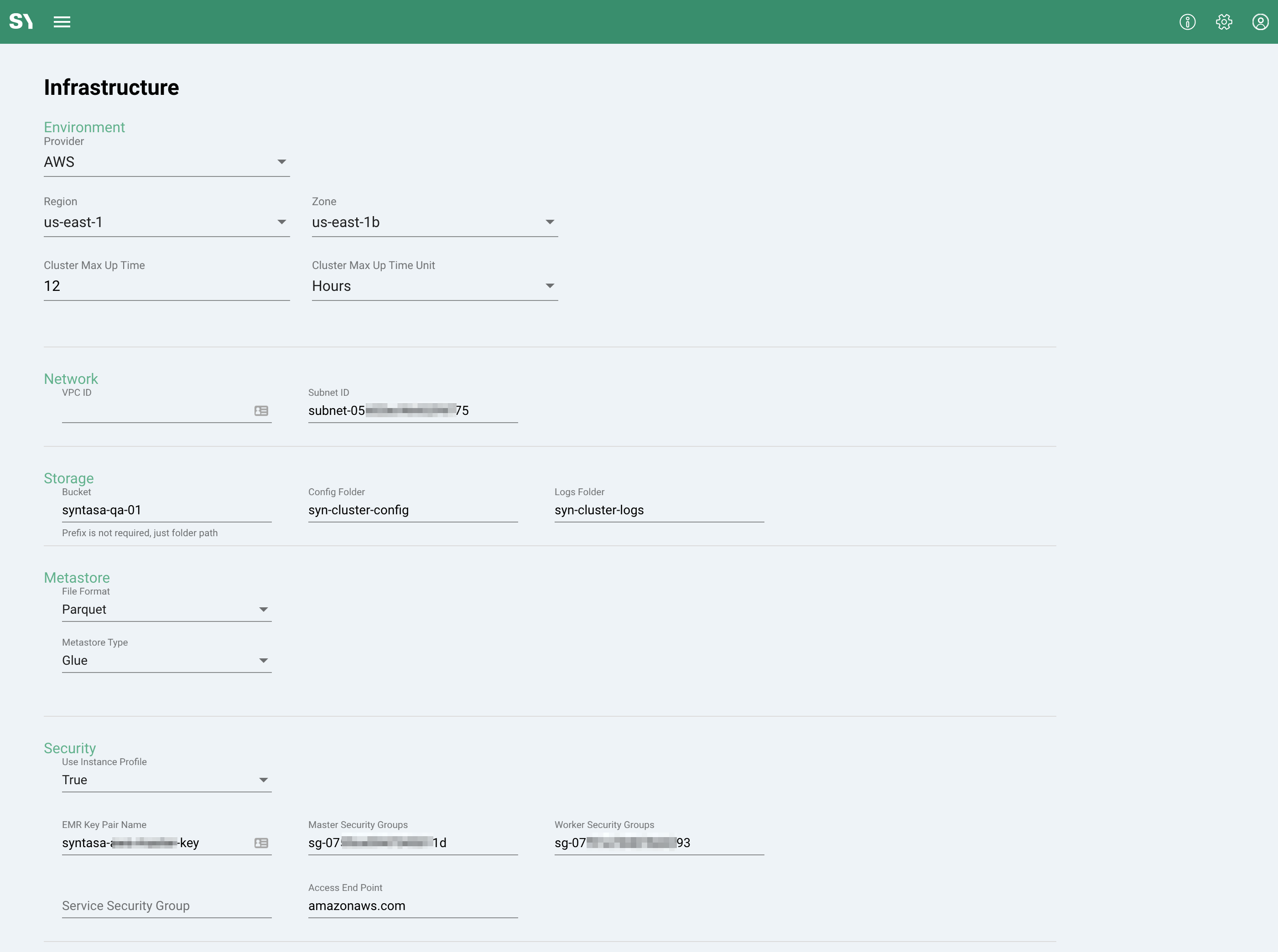Expand the Metastore Type Glue dropdown
The height and width of the screenshot is (952, 1278).
[x=166, y=661]
